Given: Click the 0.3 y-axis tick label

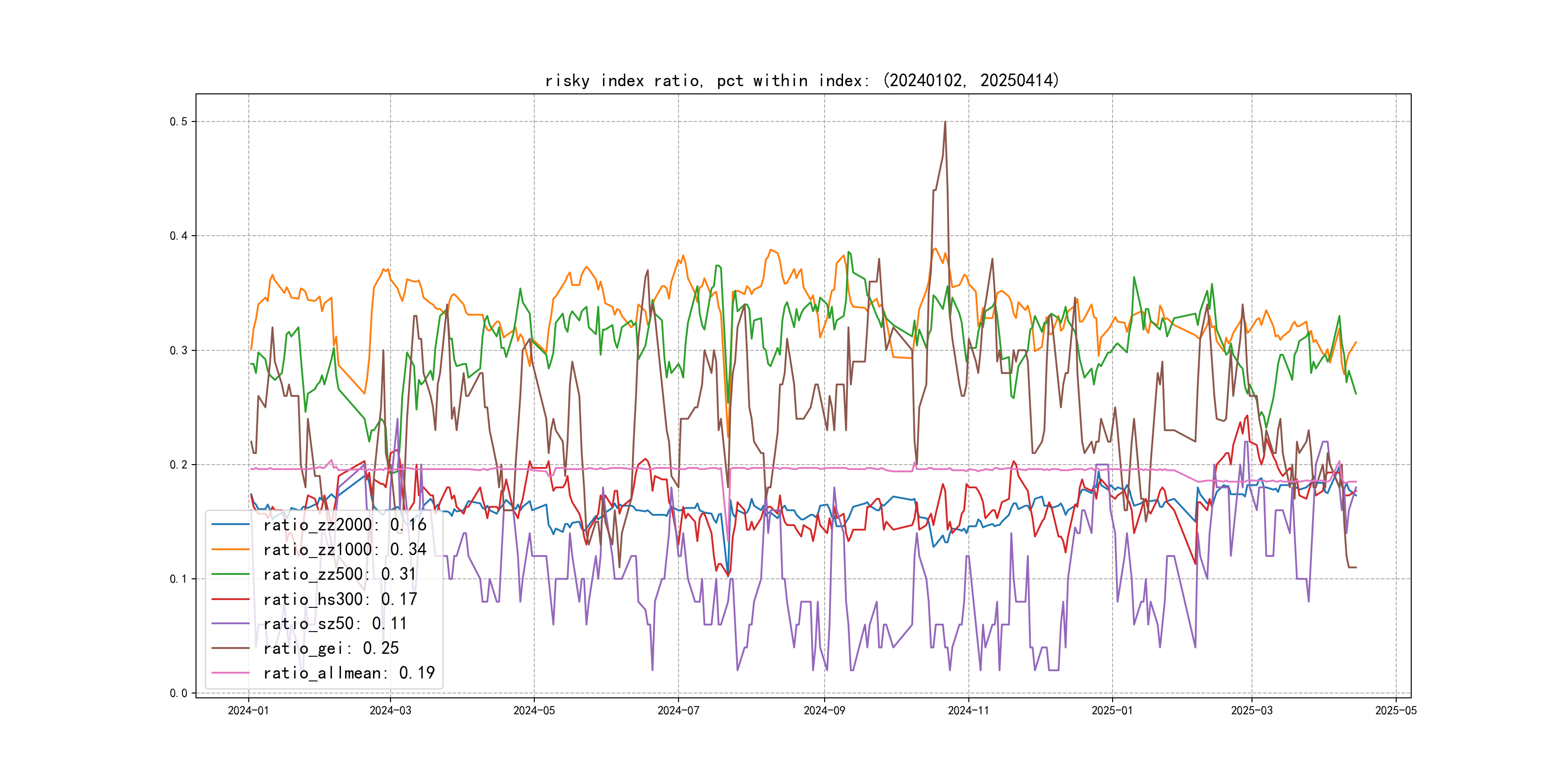Looking at the screenshot, I should click(178, 350).
